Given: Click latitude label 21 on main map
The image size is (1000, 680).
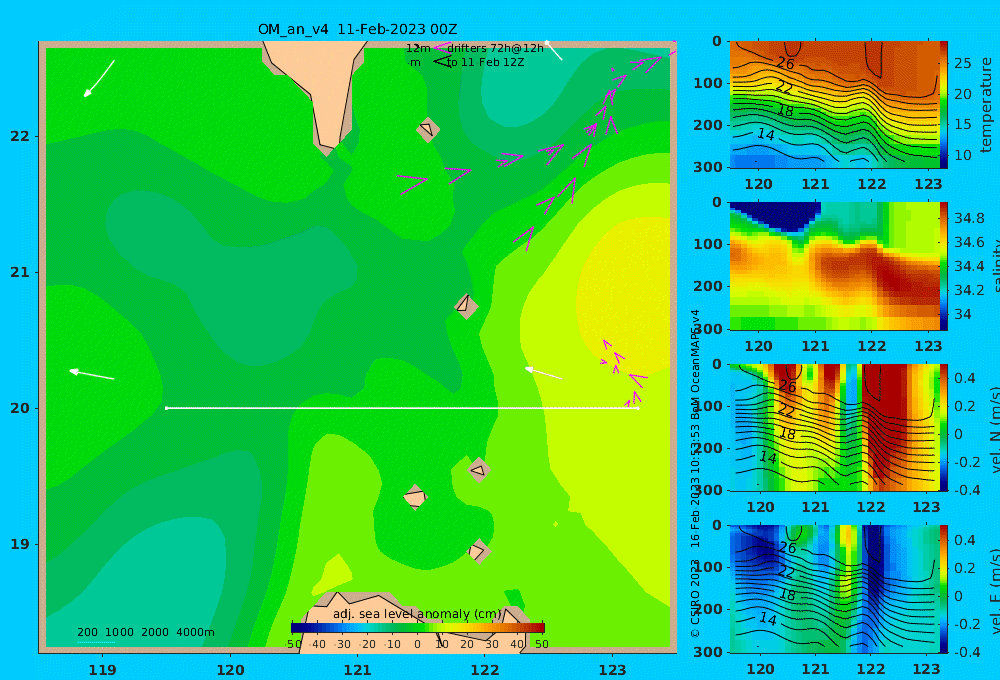Looking at the screenshot, I should pyautogui.click(x=20, y=272).
